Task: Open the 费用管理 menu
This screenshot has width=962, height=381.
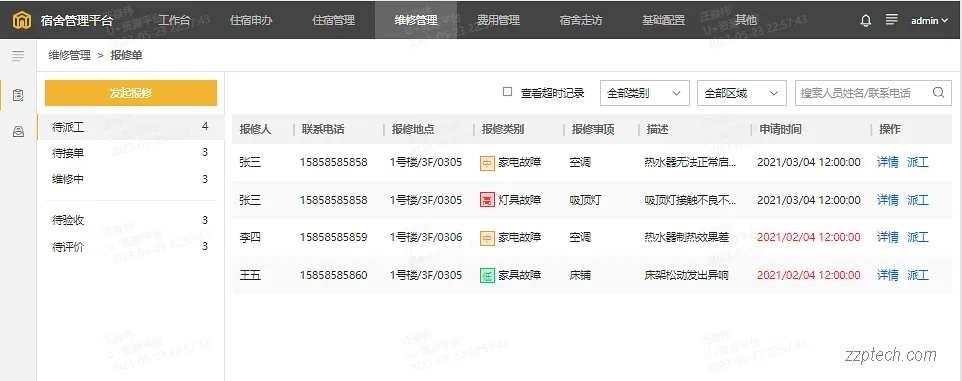Action: [498, 20]
